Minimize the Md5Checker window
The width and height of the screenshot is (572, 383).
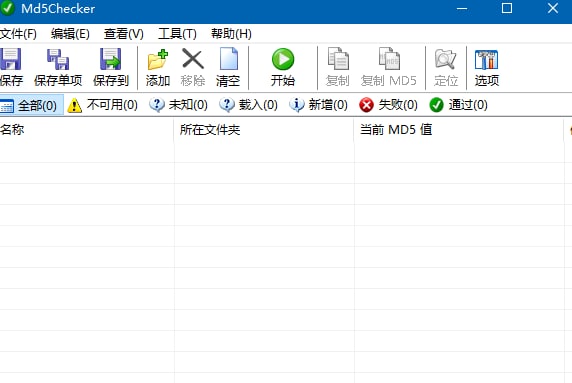click(462, 8)
